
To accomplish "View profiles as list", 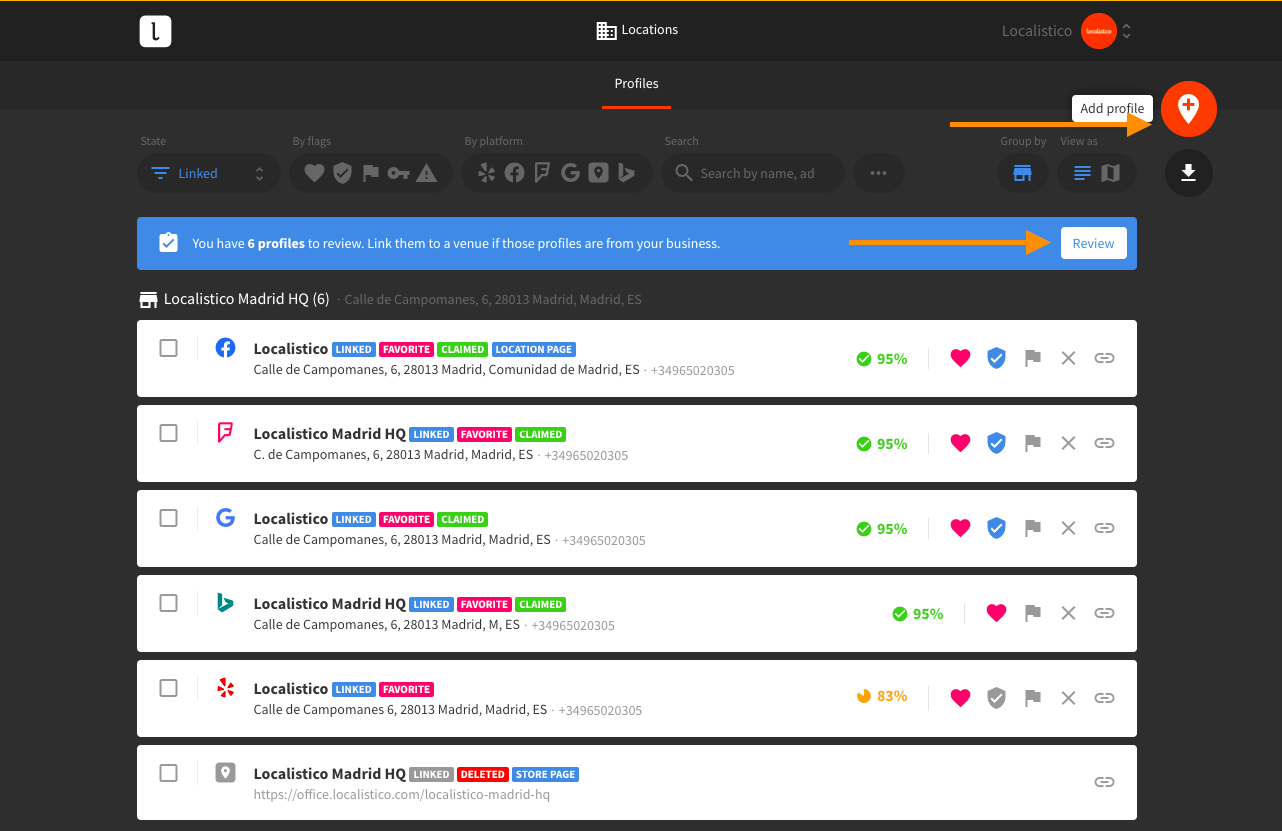I will click(1082, 173).
